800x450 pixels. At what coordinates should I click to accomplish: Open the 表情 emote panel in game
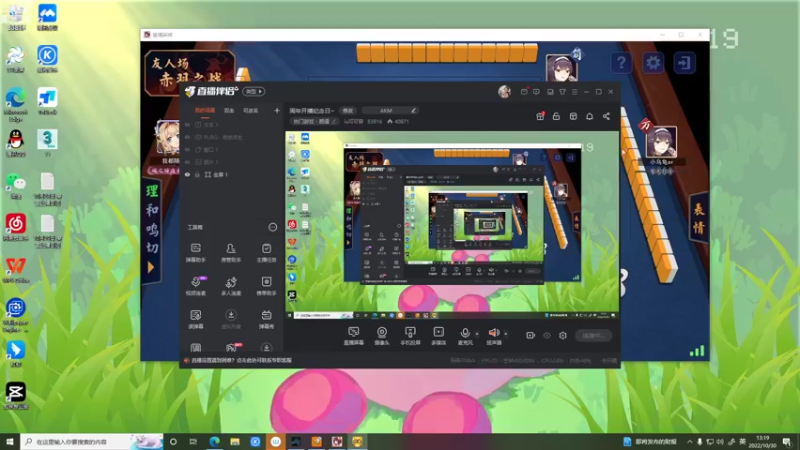point(698,218)
